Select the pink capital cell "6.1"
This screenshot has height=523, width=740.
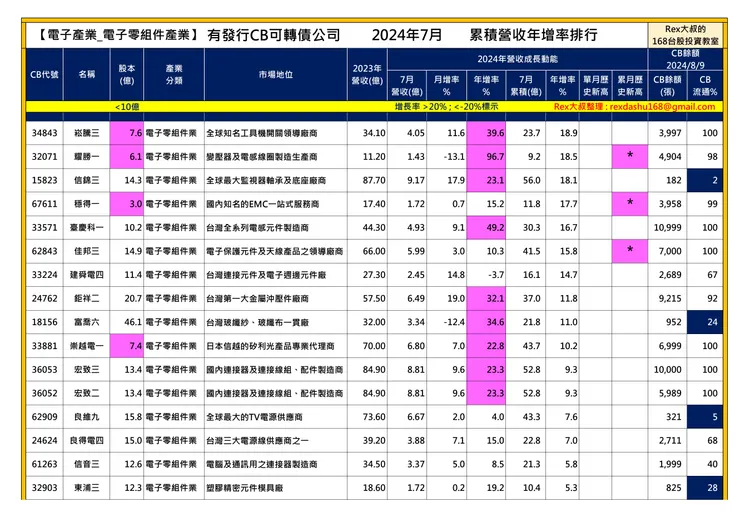coord(126,157)
